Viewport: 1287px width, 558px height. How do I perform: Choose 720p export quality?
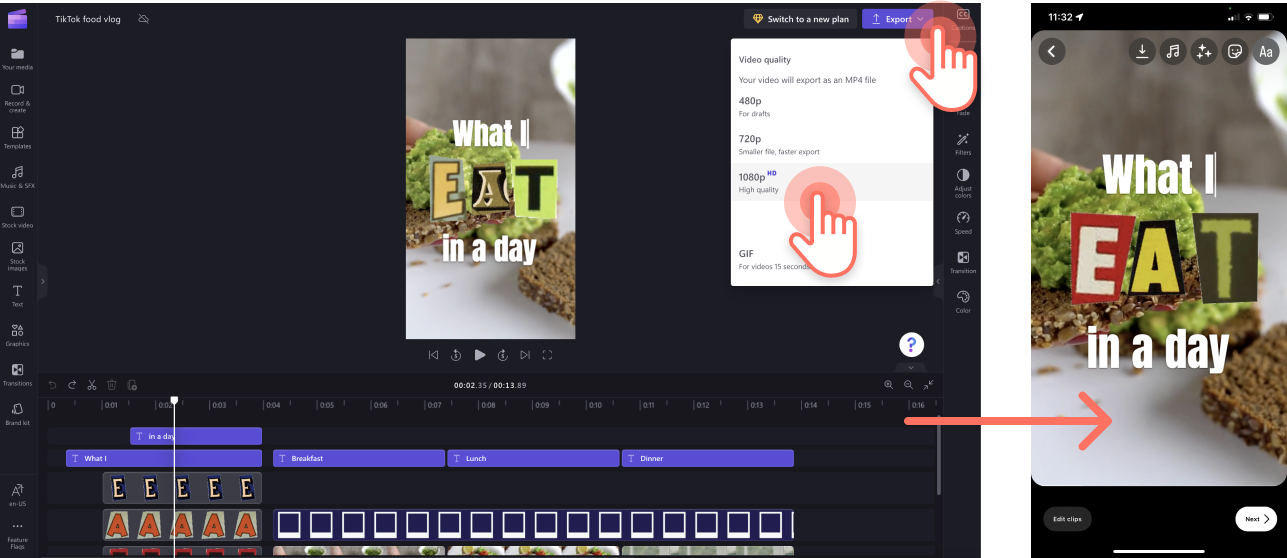click(832, 144)
